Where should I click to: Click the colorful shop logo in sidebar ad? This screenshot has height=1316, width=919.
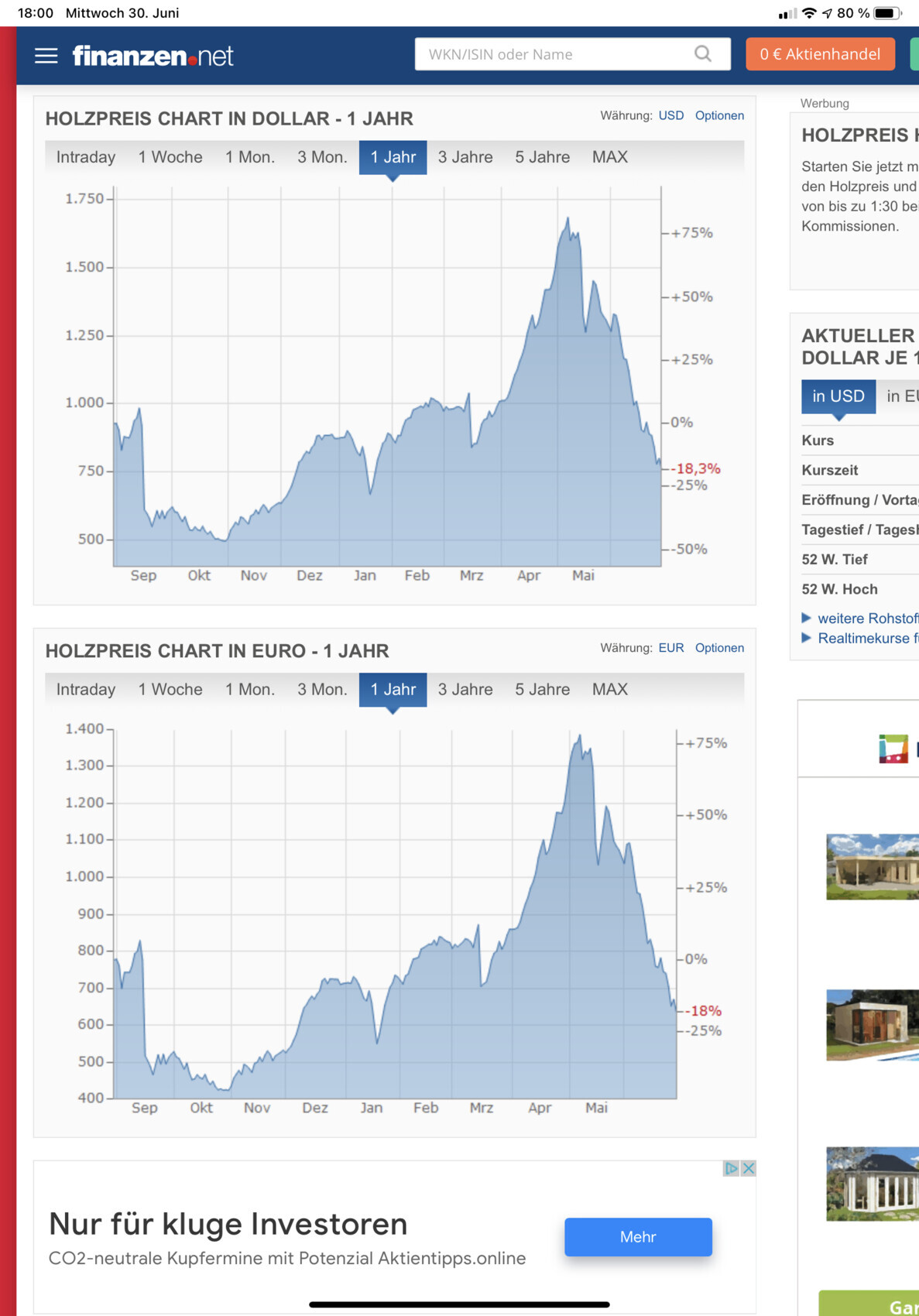click(893, 749)
